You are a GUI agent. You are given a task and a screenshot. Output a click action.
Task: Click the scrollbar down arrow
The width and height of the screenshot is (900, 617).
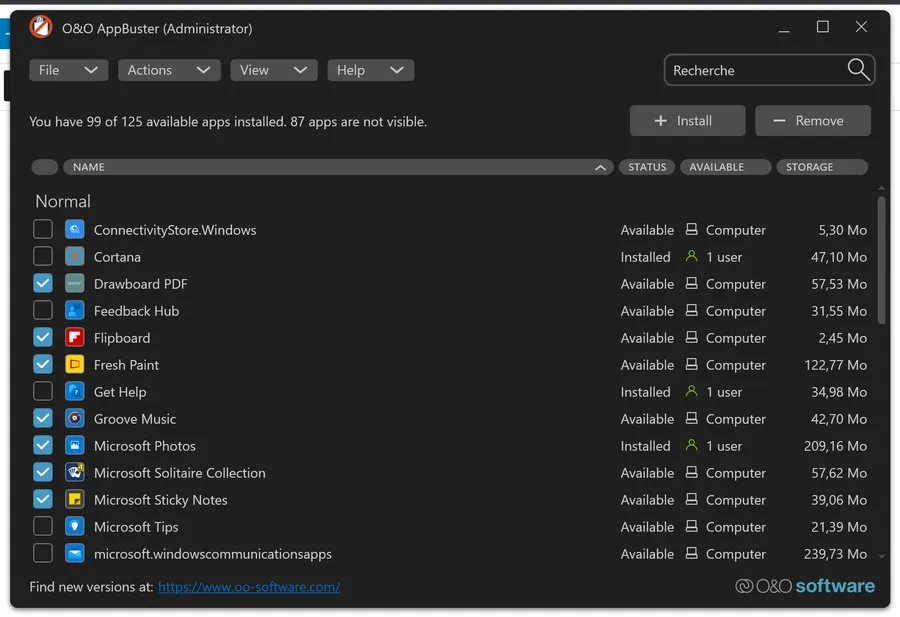[882, 556]
